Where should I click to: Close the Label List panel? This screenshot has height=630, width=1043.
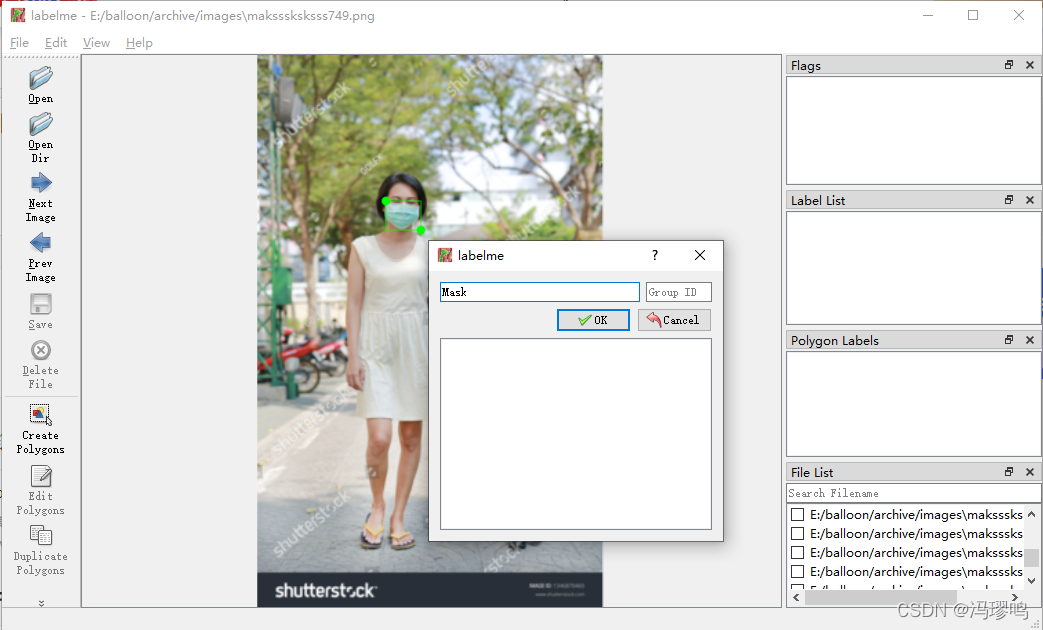pos(1030,200)
